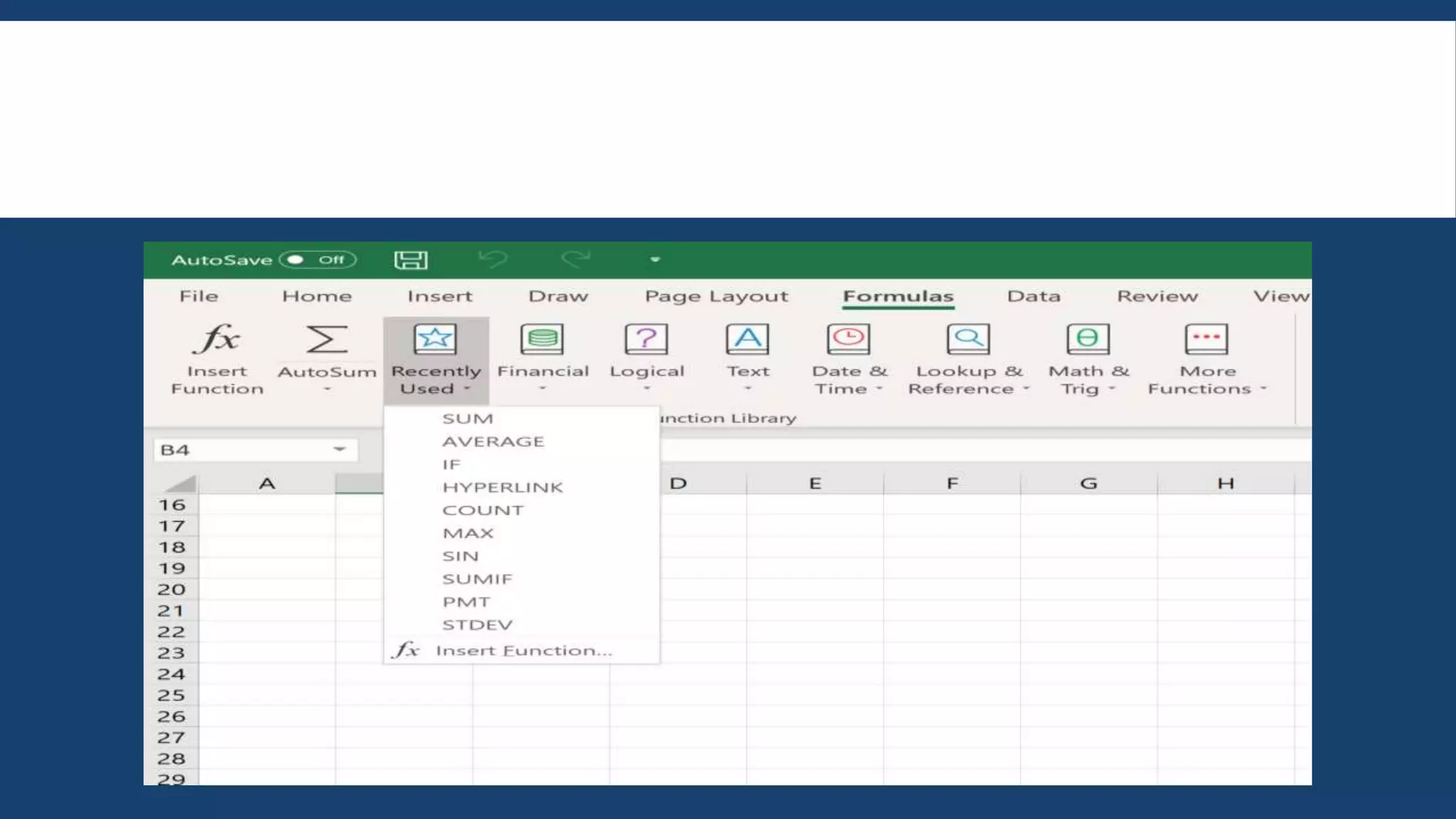This screenshot has height=819, width=1456.
Task: Expand the Name Box dropdown arrow
Action: 340,449
